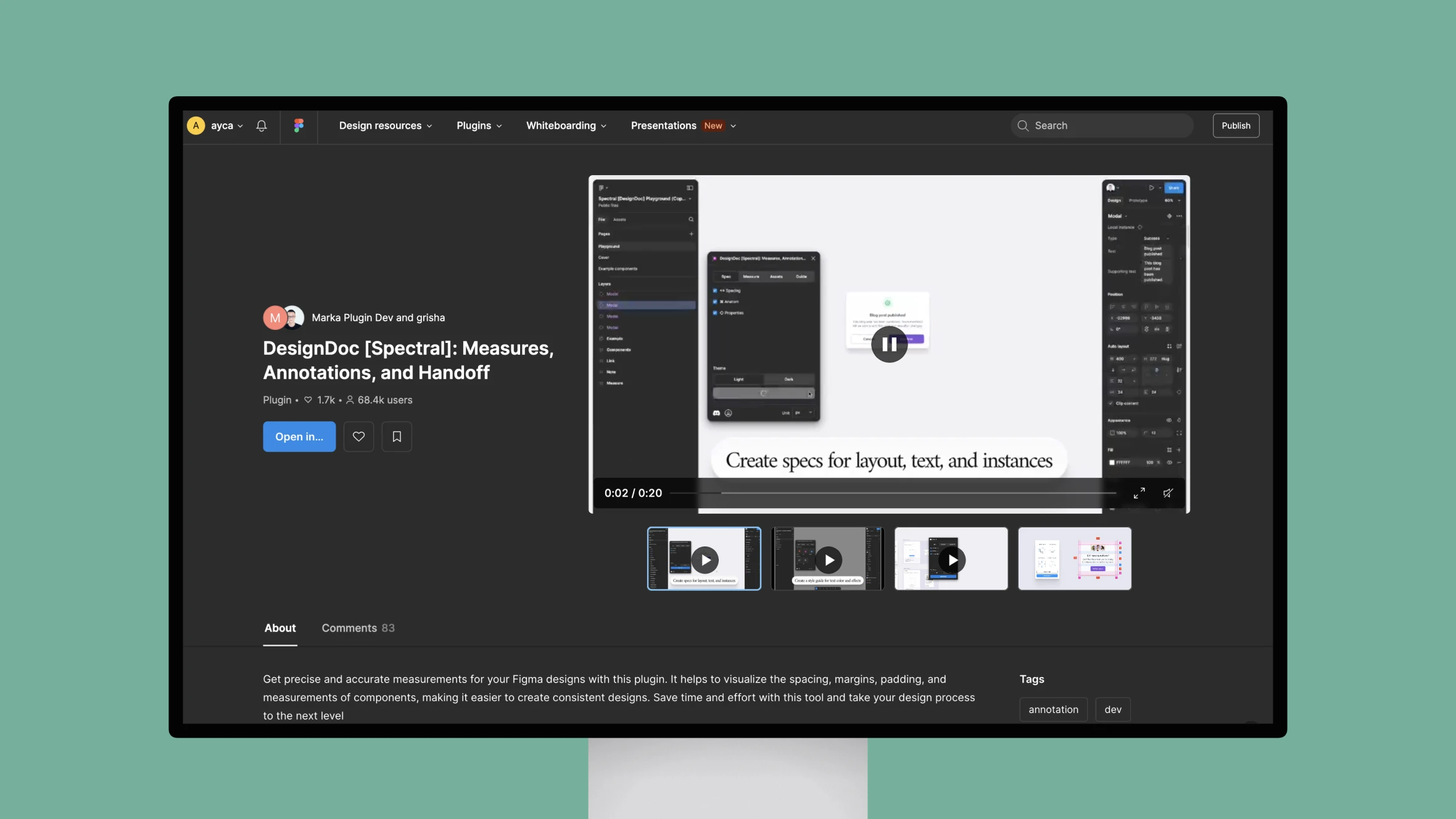The width and height of the screenshot is (1456, 819).
Task: Save the plugin with the bookmark button
Action: tap(397, 437)
